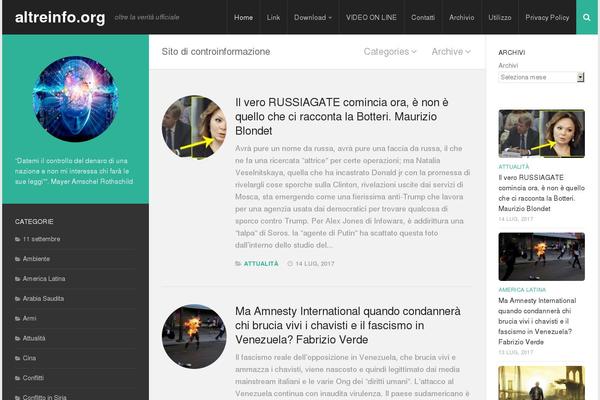Click the altreinfo.org site title
Viewport: 600px width, 400px height.
[60, 18]
